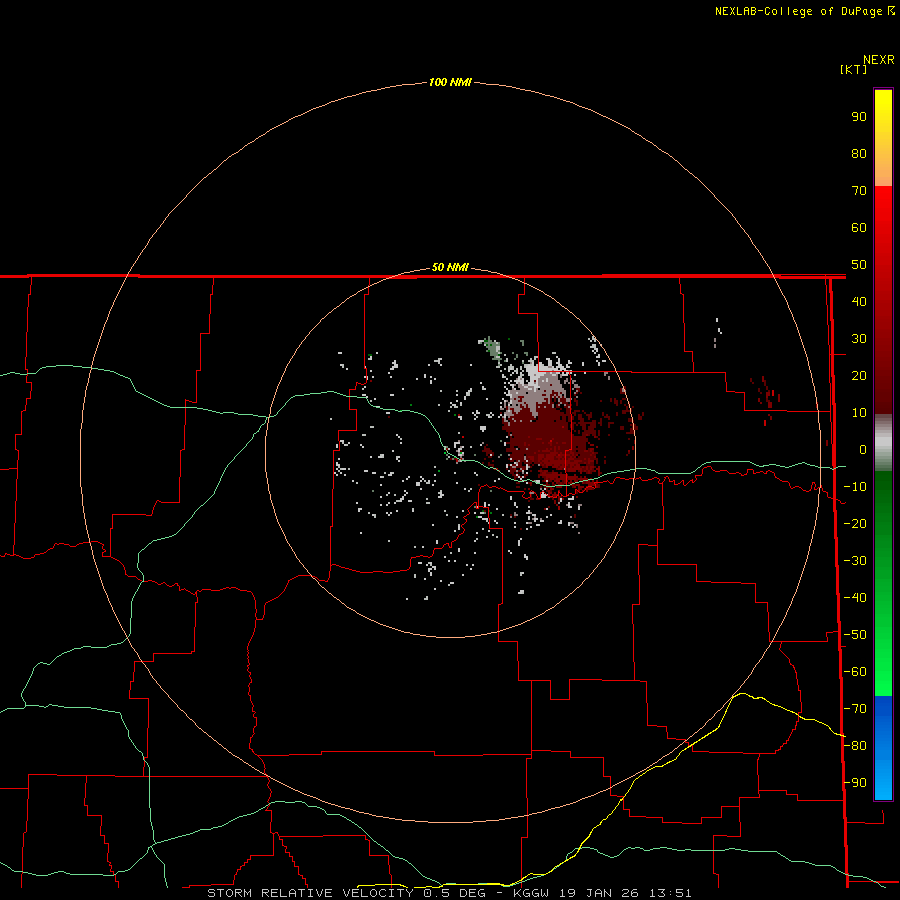Click the KT units label above color bar
The width and height of the screenshot is (900, 900).
point(854,69)
